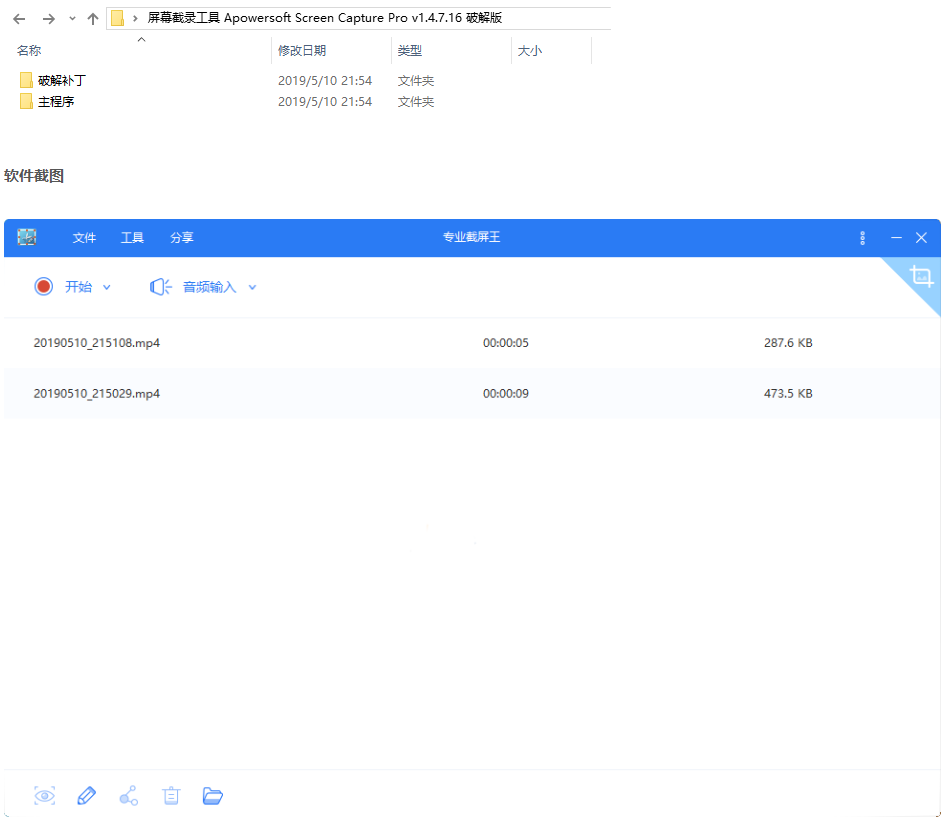Expand the 开始 recording mode dropdown

(107, 286)
